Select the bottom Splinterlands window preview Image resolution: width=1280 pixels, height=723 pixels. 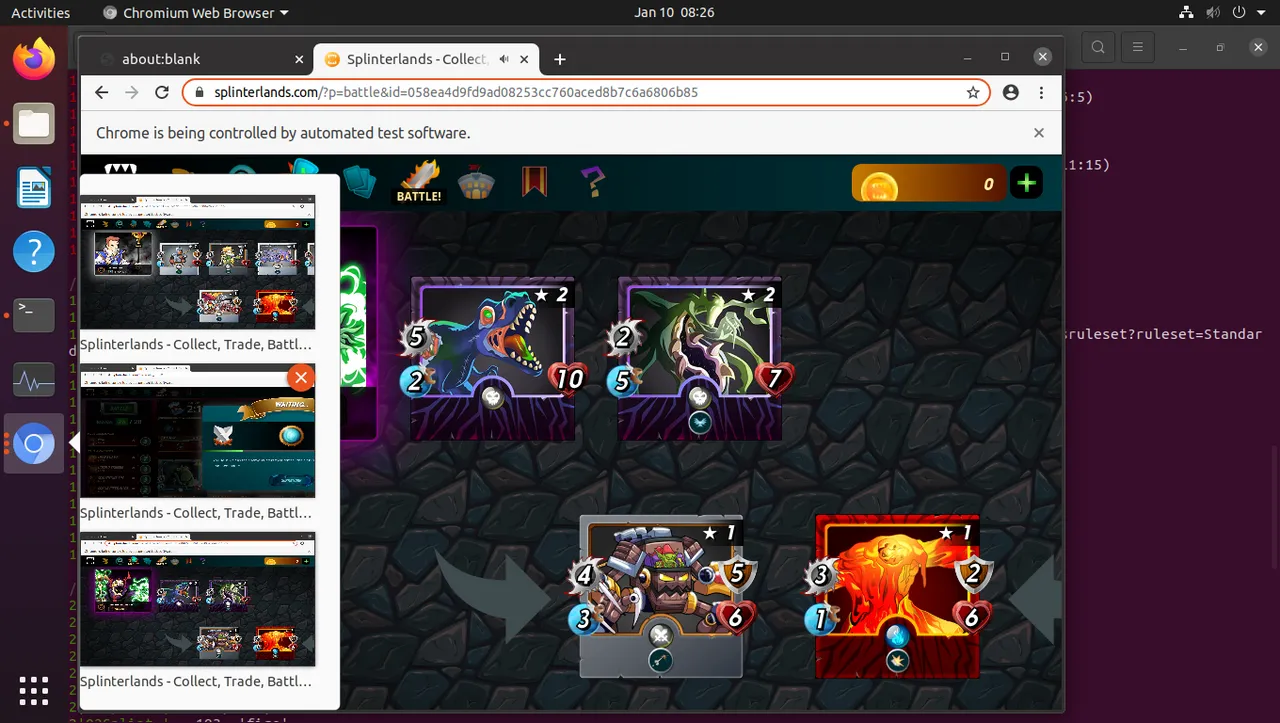point(198,599)
